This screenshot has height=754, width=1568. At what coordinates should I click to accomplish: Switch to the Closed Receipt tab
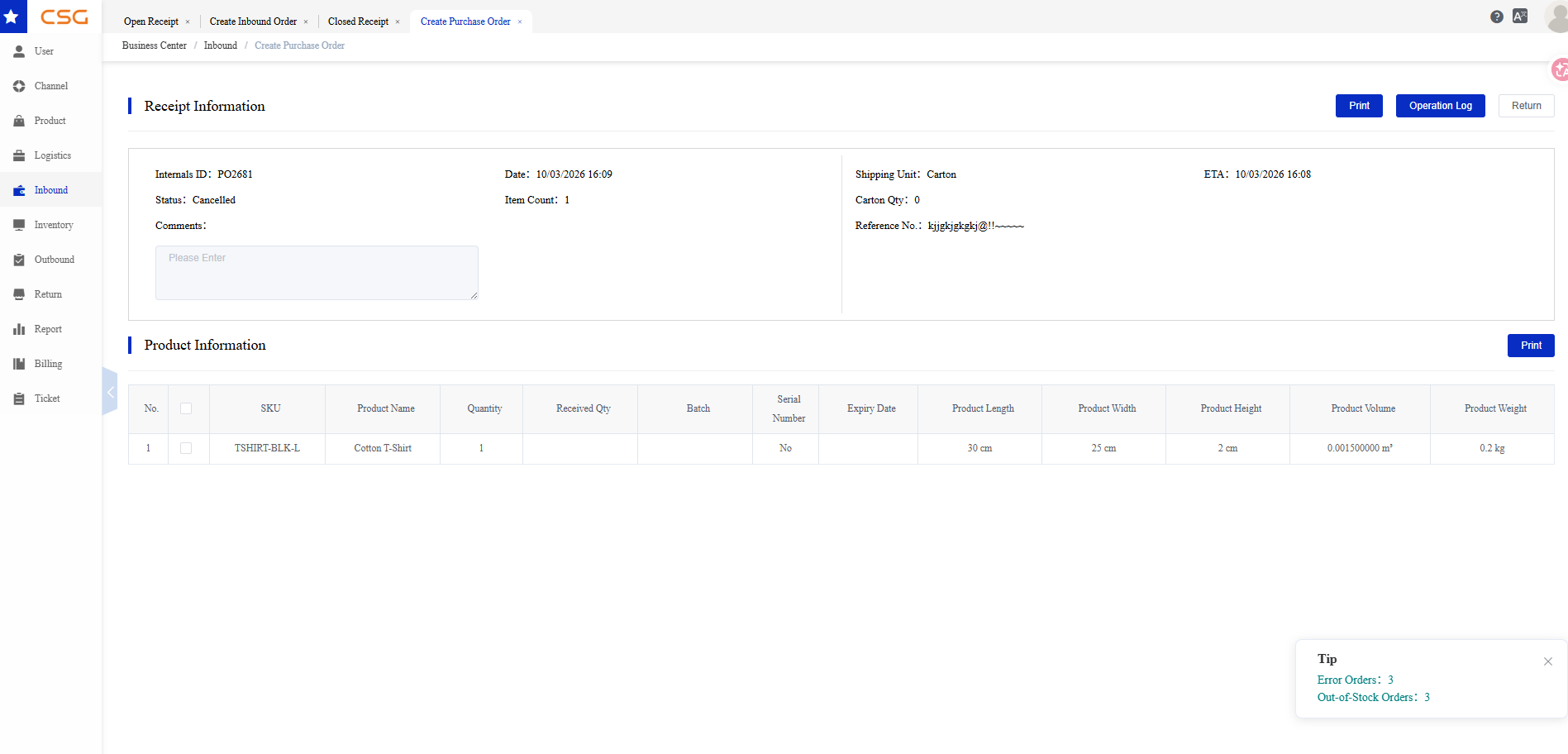point(358,21)
